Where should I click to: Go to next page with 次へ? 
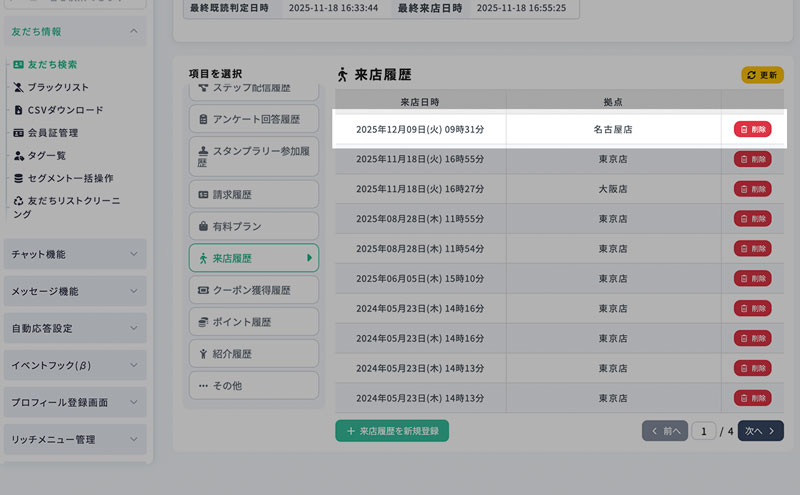click(x=760, y=431)
